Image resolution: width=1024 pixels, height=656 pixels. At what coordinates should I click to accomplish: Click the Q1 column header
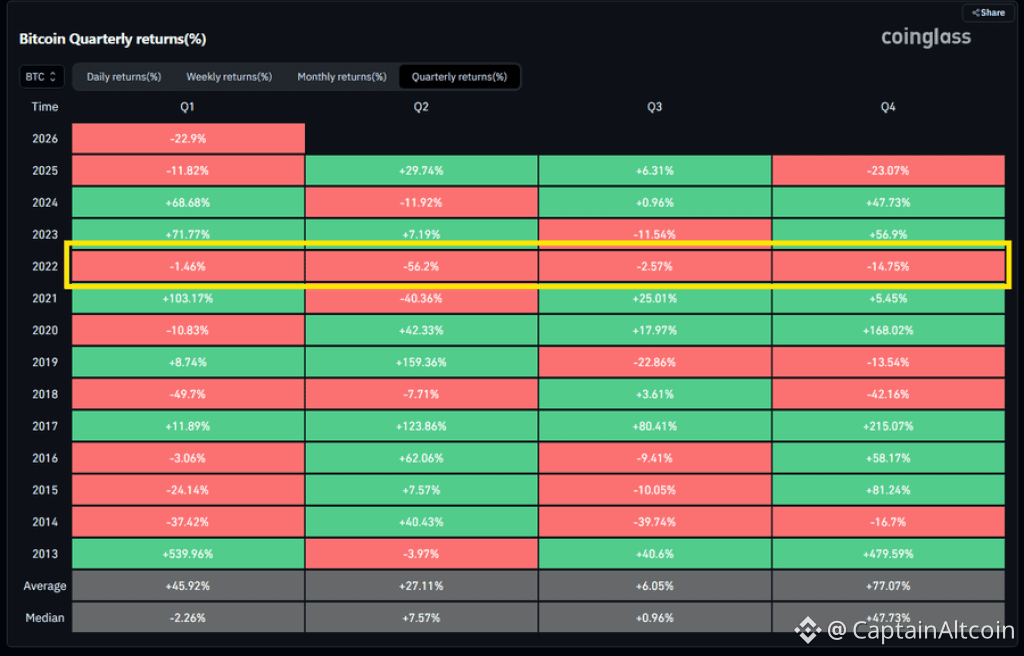tap(187, 107)
